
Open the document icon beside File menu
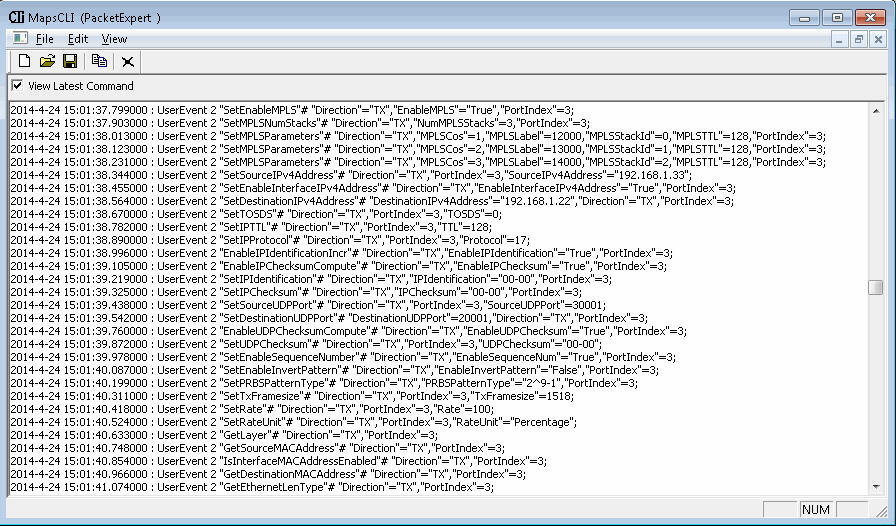[x=20, y=38]
